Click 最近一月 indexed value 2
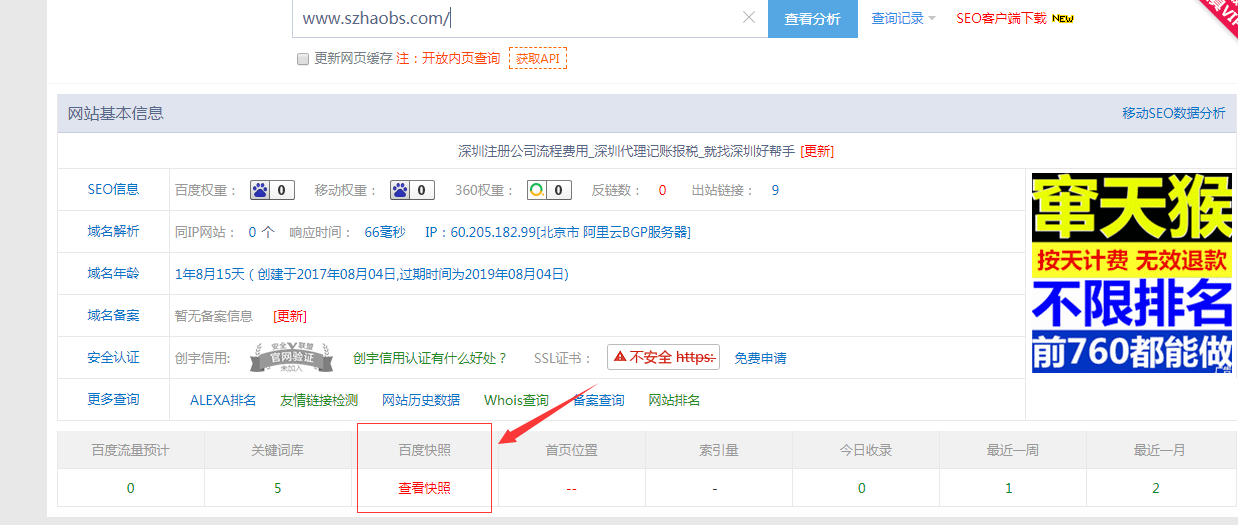Screen dimensions: 1238x525 [1156, 488]
